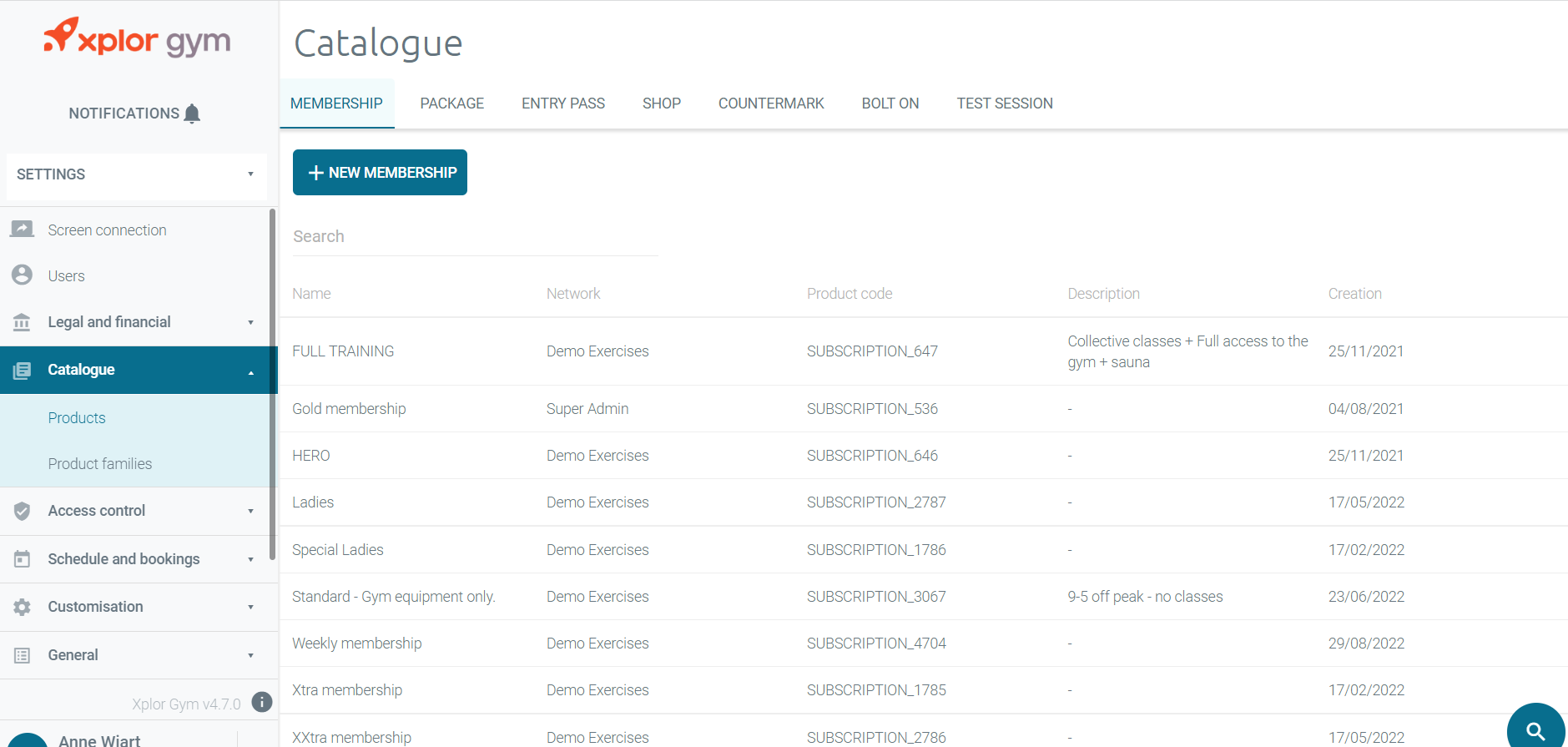Click the sidebar vertical scrollbar
Image resolution: width=1568 pixels, height=747 pixels.
pyautogui.click(x=272, y=384)
